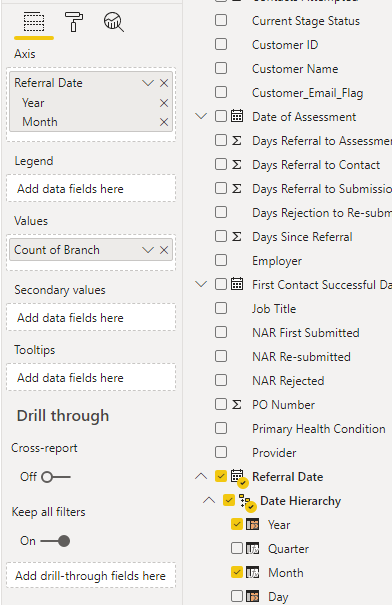Collapse the Date Hierarchy node
The height and width of the screenshot is (605, 392).
pyautogui.click(x=209, y=500)
